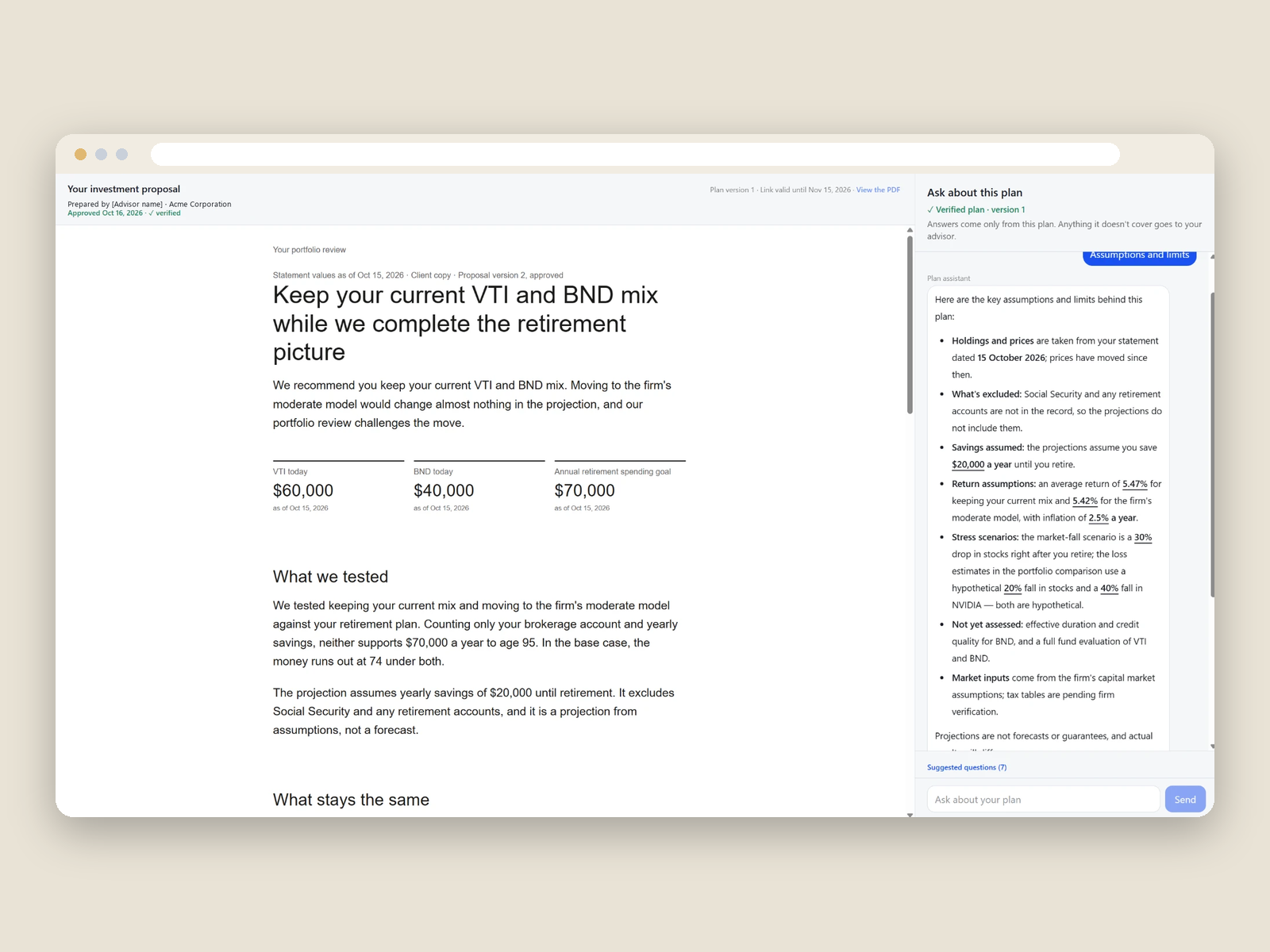Click the underlined 20% stock fall value
Viewport: 1270px width, 952px height.
[1013, 589]
